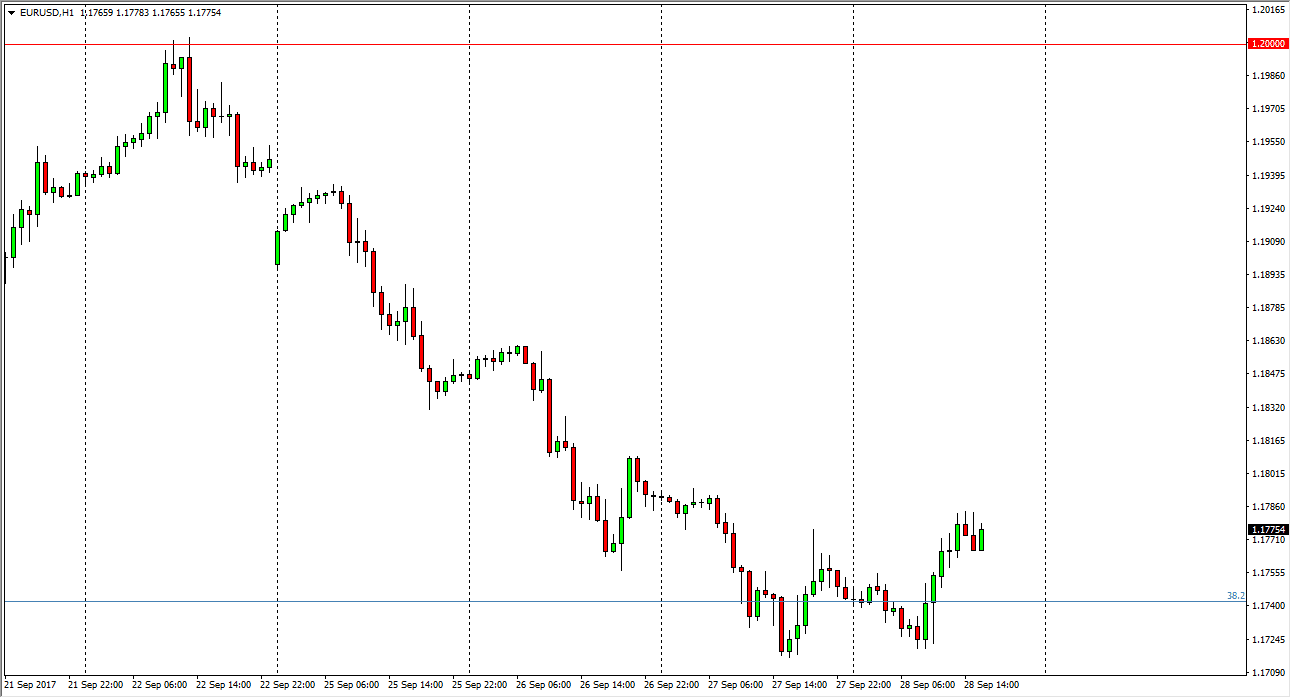Click the 22 Sep 22:00 time label
This screenshot has height=698, width=1291.
(287, 686)
